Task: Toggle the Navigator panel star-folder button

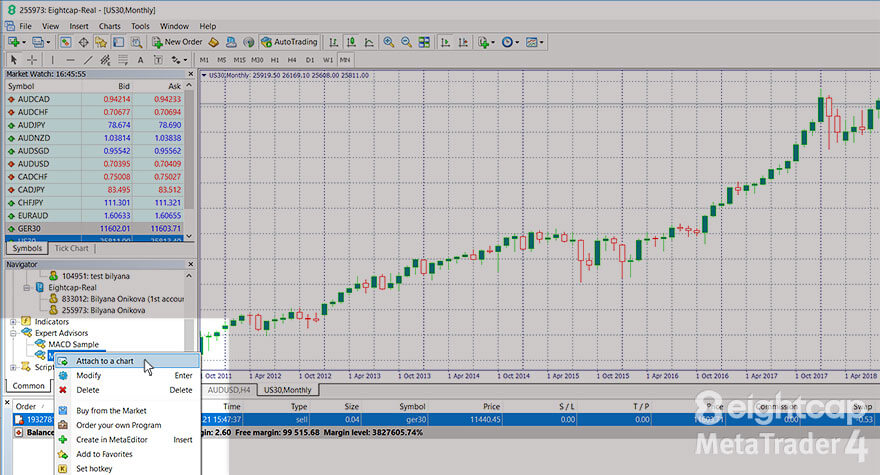Action: pyautogui.click(x=101, y=42)
